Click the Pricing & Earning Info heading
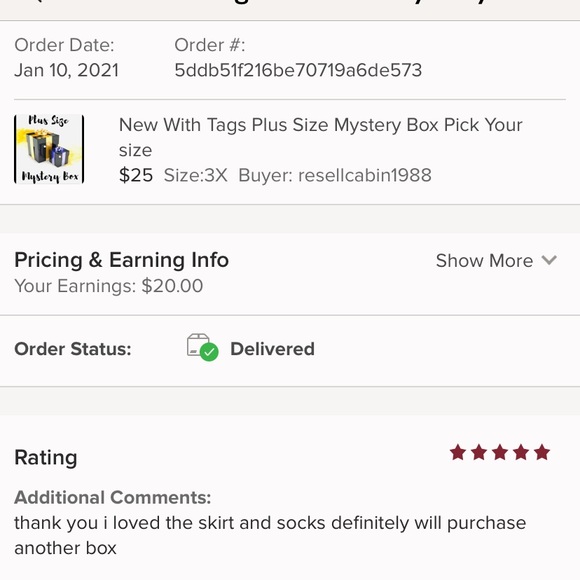580x580 pixels. pos(121,260)
